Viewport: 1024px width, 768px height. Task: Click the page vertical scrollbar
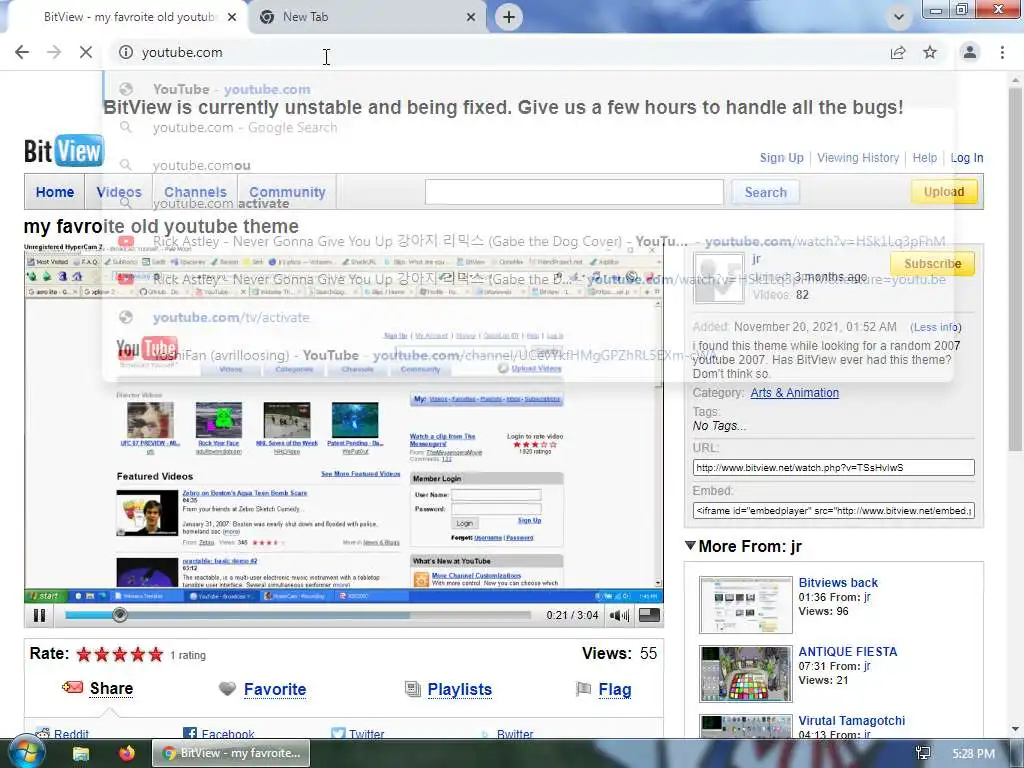[x=1015, y=270]
